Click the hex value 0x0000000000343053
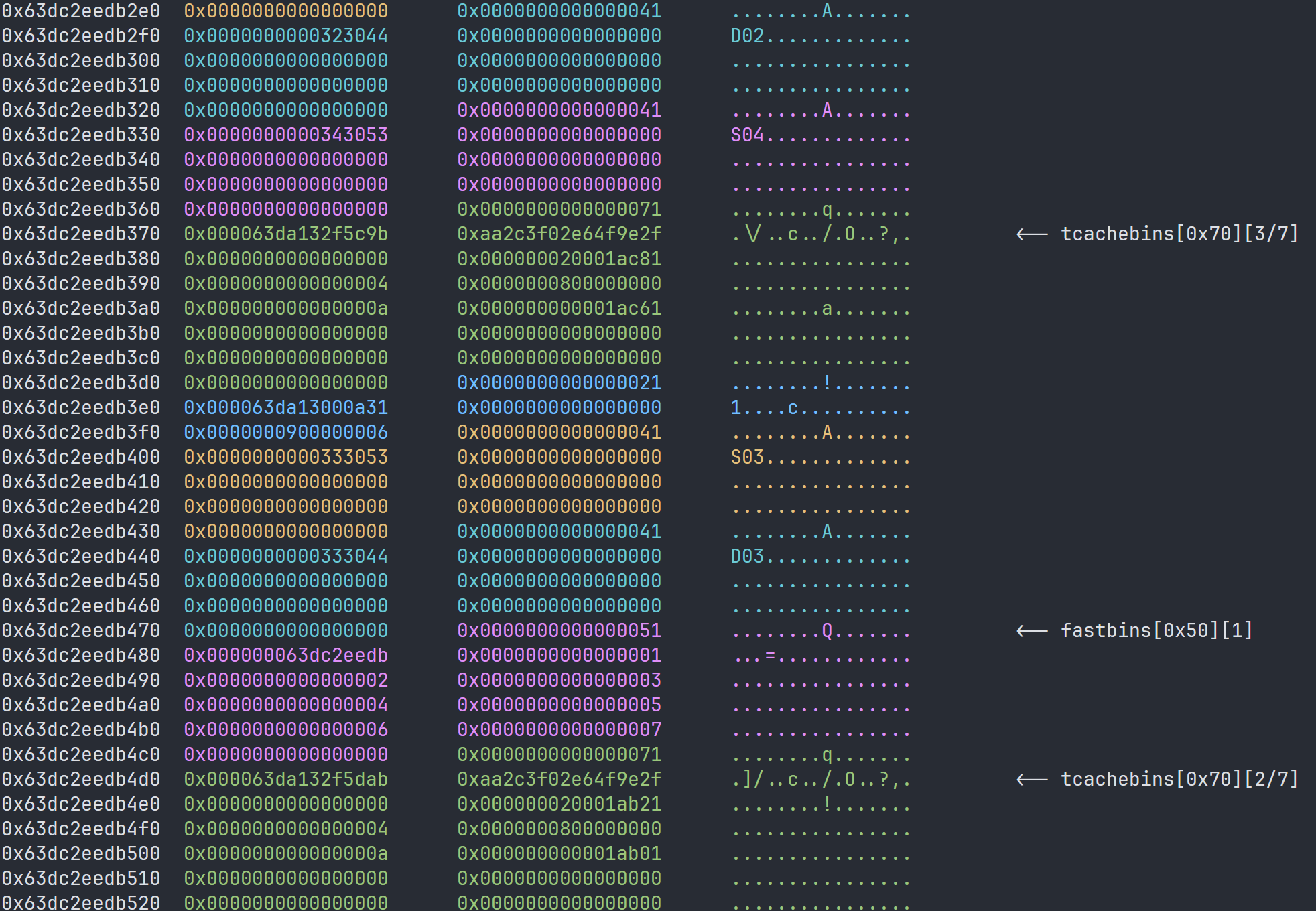 point(286,135)
